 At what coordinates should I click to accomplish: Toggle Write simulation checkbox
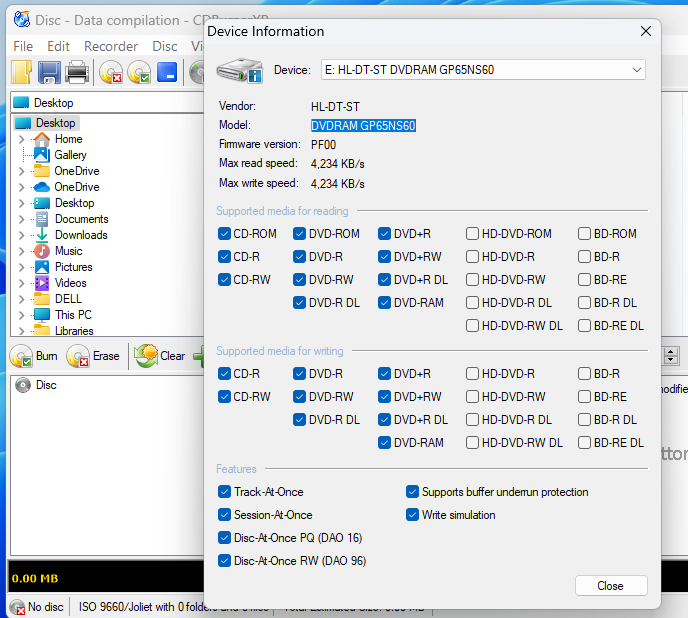point(412,514)
